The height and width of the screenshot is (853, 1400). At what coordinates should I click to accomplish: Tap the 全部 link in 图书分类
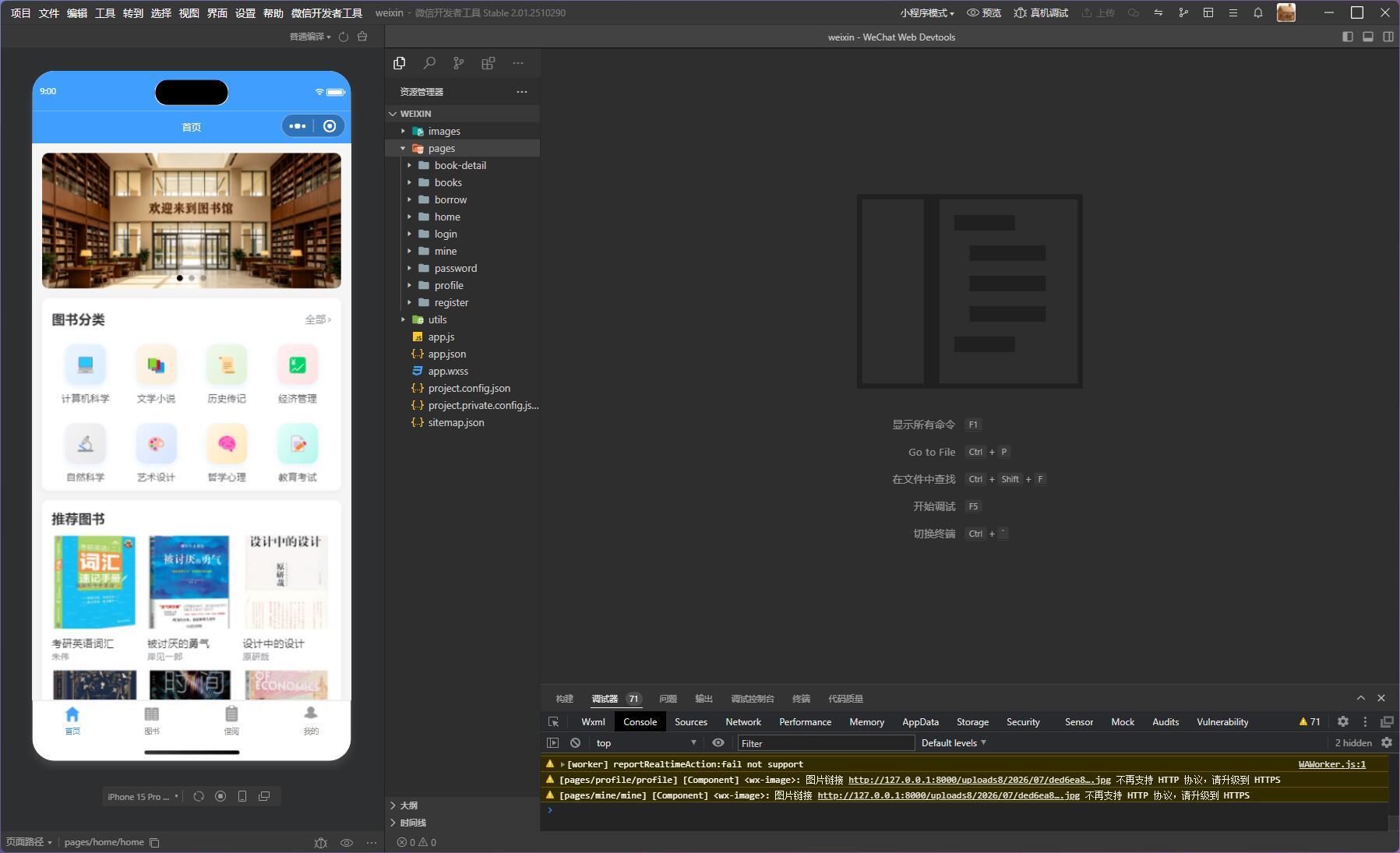tap(318, 319)
